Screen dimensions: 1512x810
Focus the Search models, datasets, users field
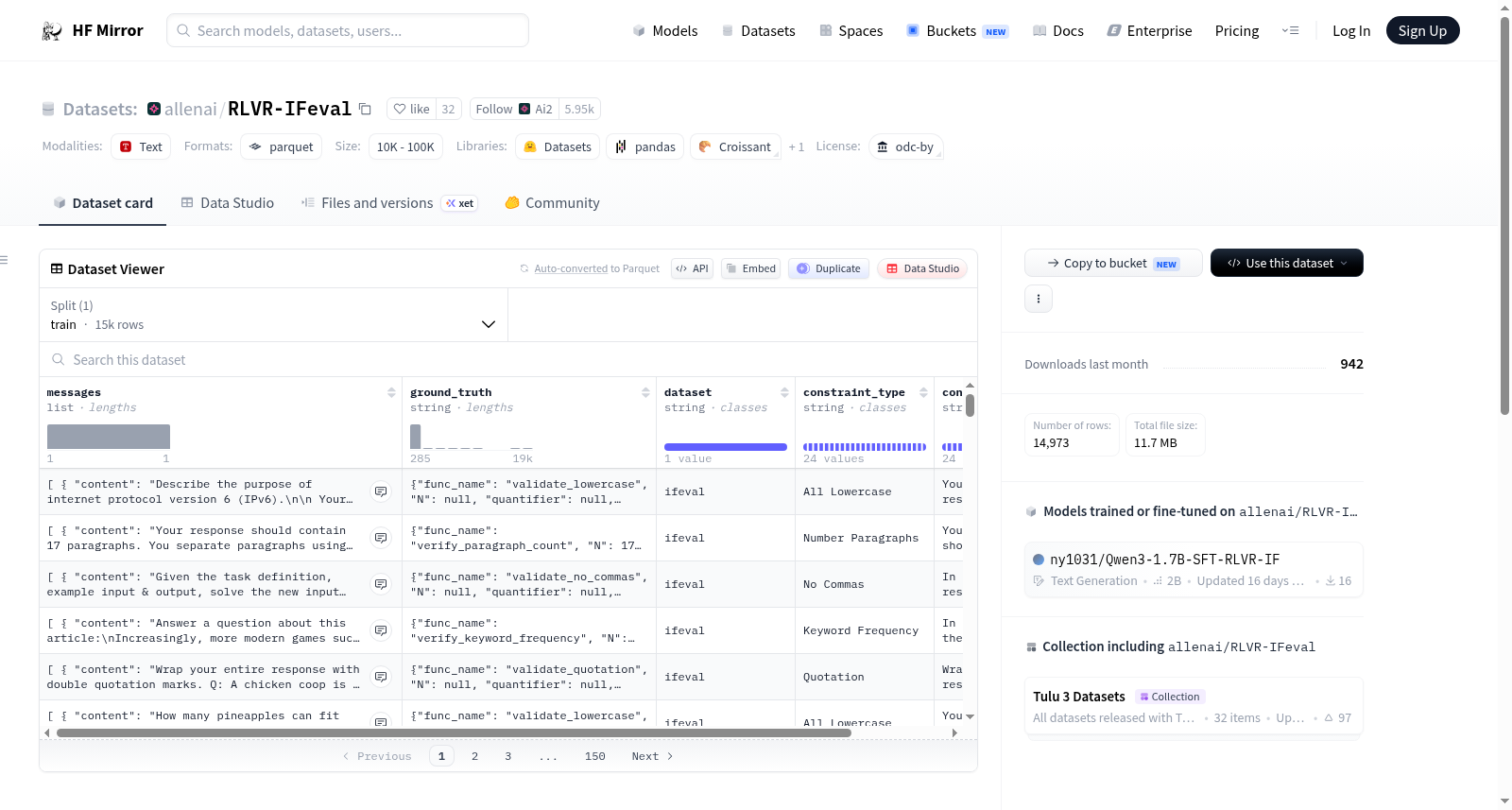(348, 30)
